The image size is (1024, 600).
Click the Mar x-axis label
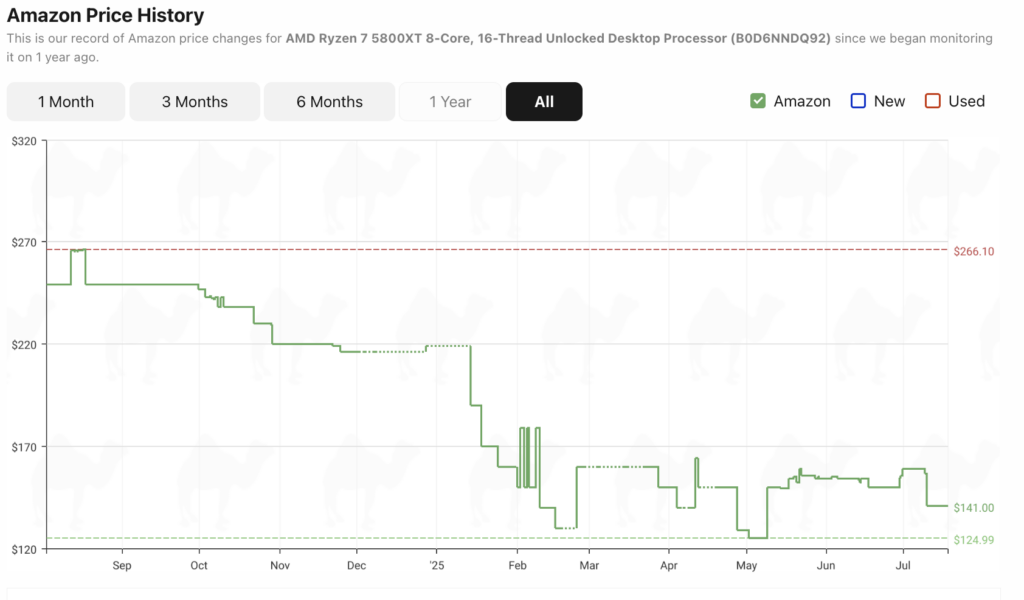[589, 565]
